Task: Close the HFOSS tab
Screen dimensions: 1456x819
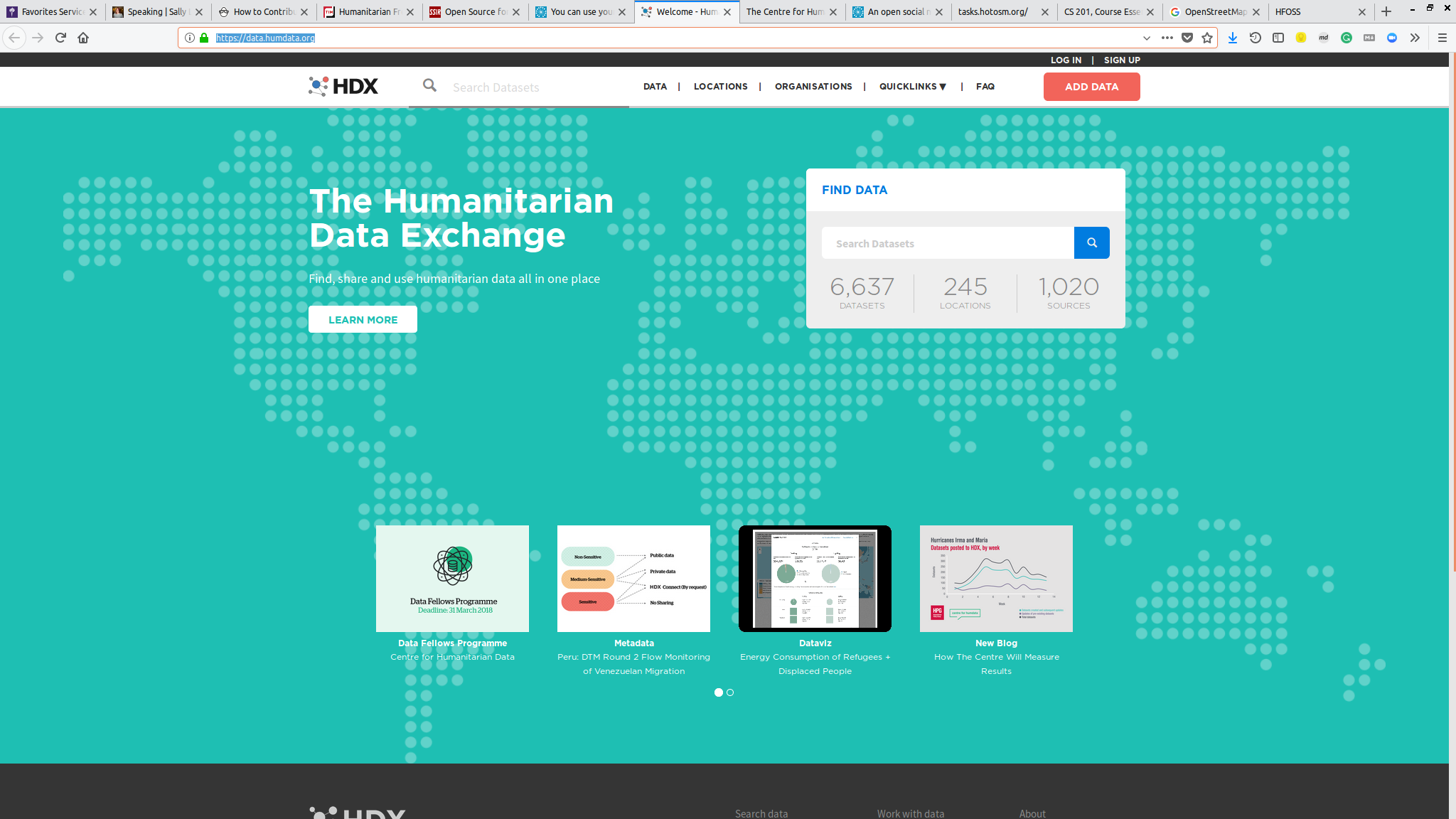Action: 1362,12
